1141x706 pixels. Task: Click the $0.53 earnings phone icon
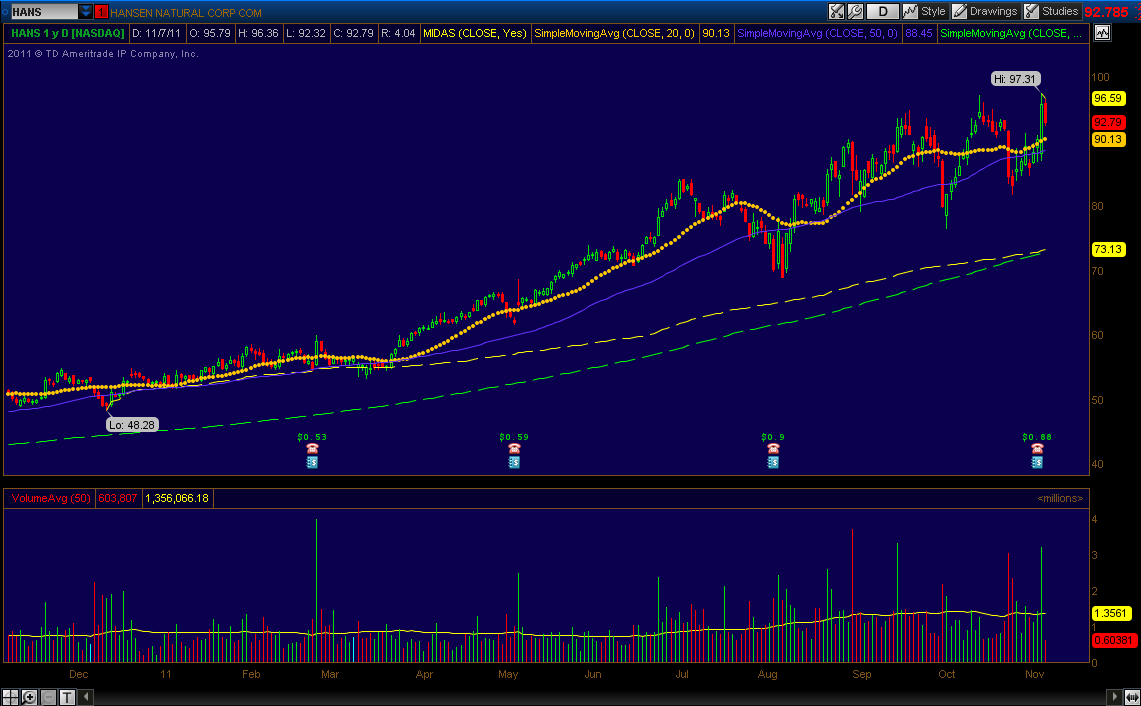click(x=312, y=448)
